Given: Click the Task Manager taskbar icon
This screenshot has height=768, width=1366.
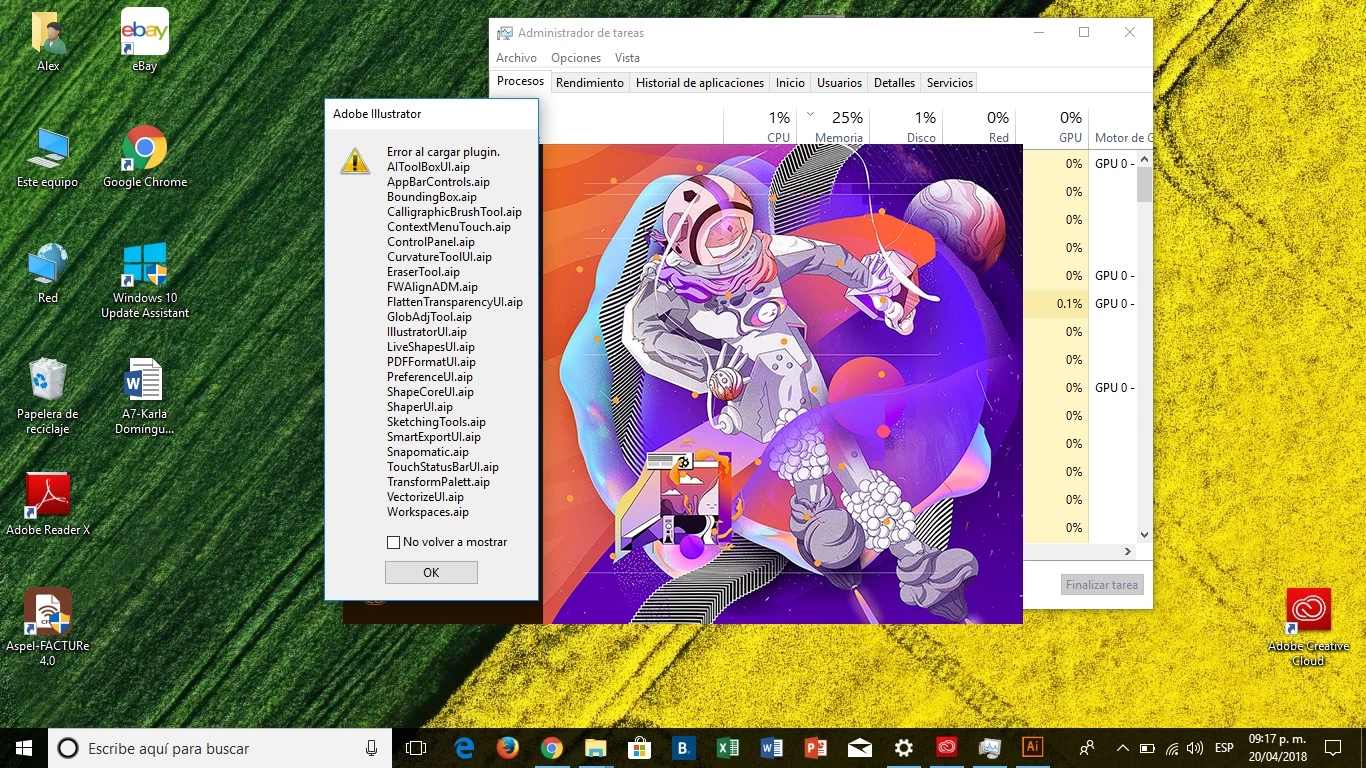Looking at the screenshot, I should [x=991, y=748].
